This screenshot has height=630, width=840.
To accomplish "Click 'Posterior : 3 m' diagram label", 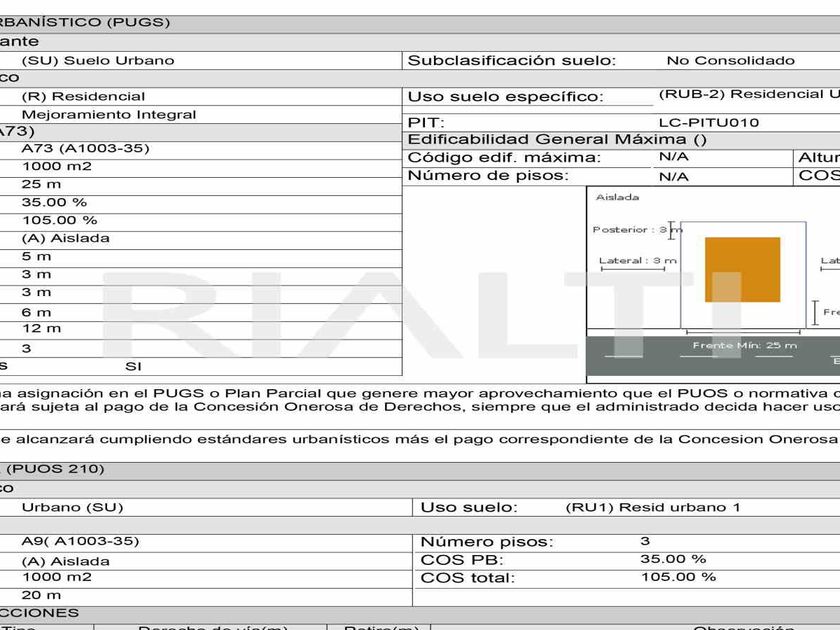I will coord(638,230).
